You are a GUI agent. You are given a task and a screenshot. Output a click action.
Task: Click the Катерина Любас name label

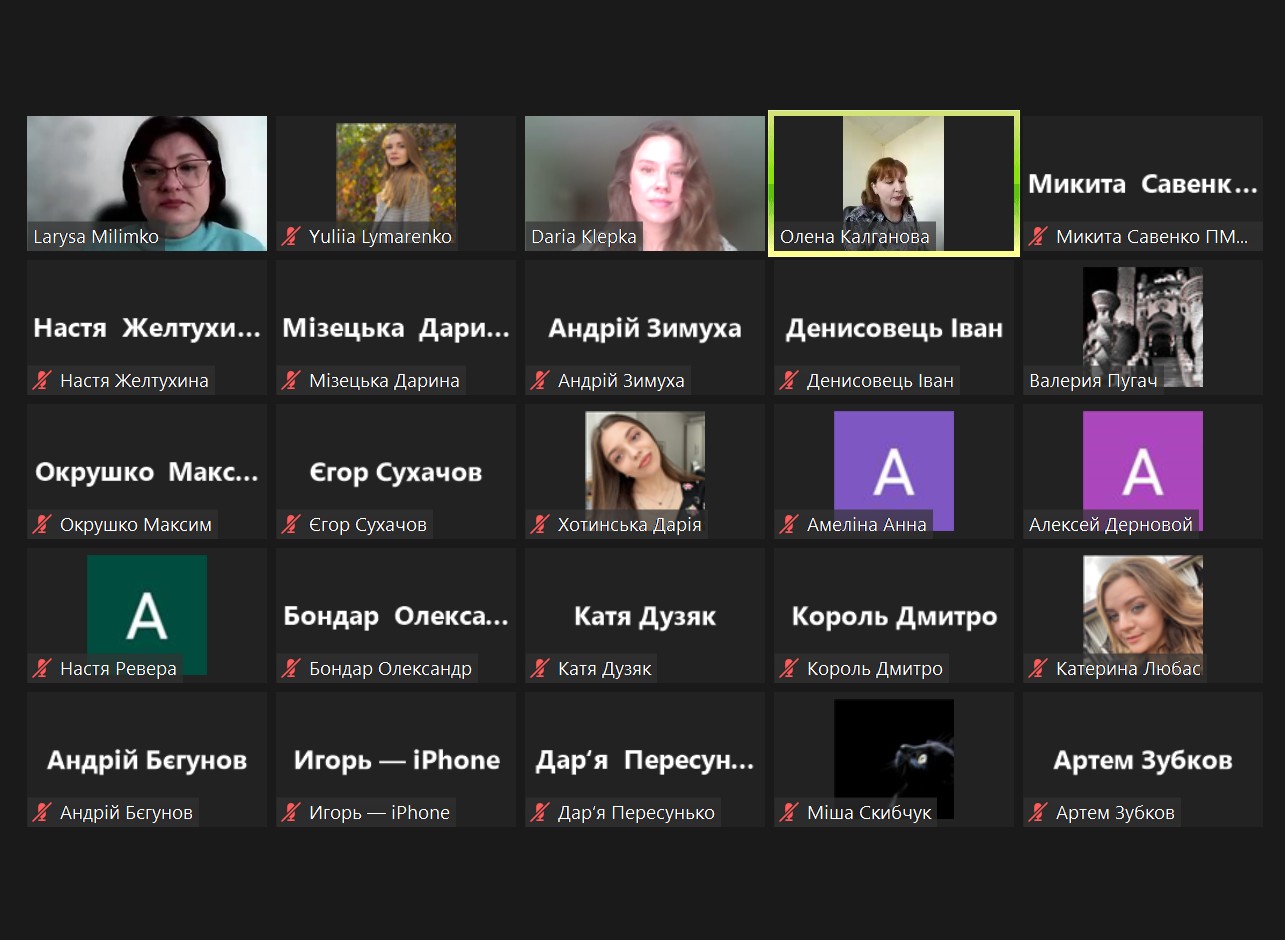coord(1129,668)
